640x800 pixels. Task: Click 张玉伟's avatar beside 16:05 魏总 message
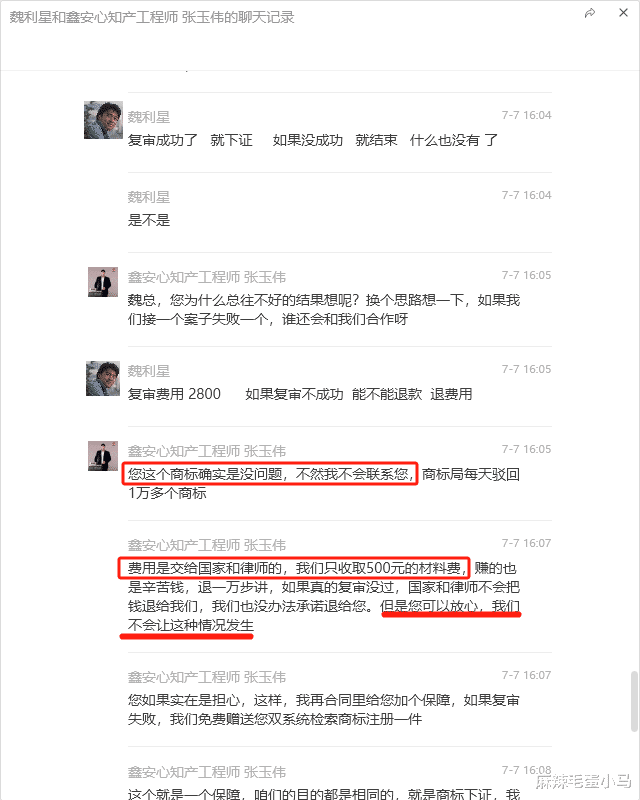(x=103, y=282)
